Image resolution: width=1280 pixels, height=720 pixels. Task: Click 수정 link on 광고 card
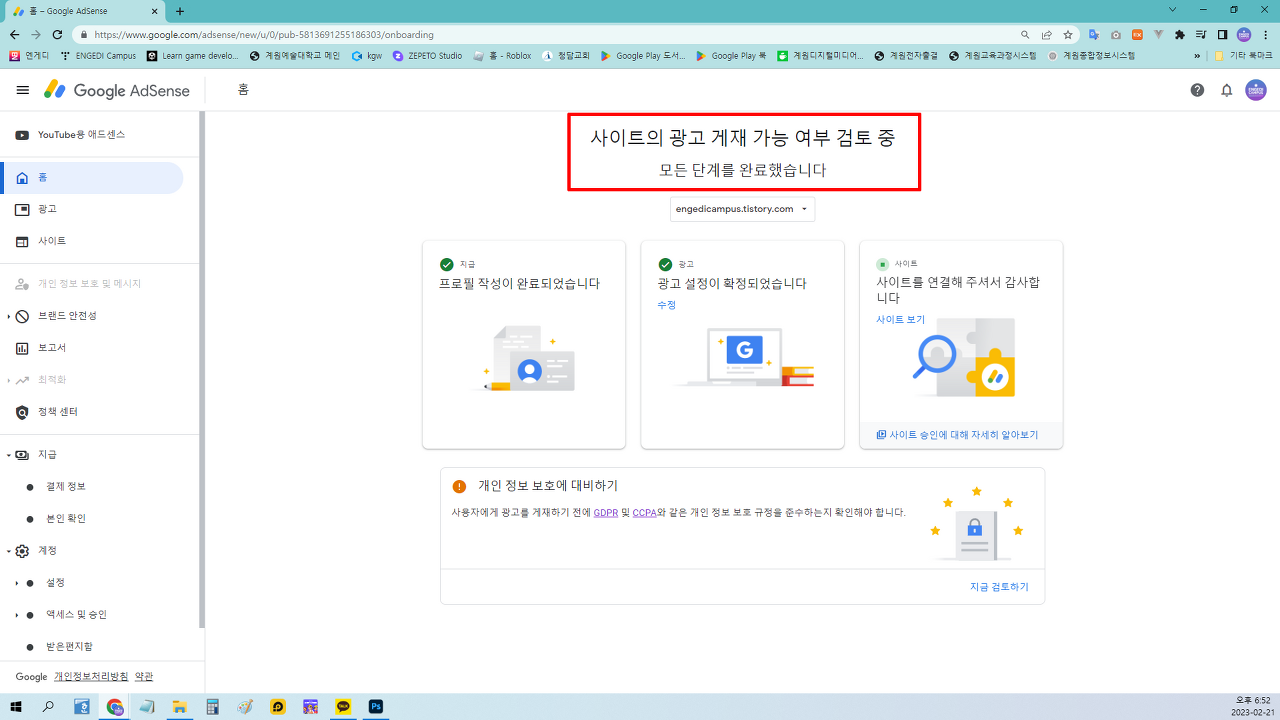click(x=667, y=305)
